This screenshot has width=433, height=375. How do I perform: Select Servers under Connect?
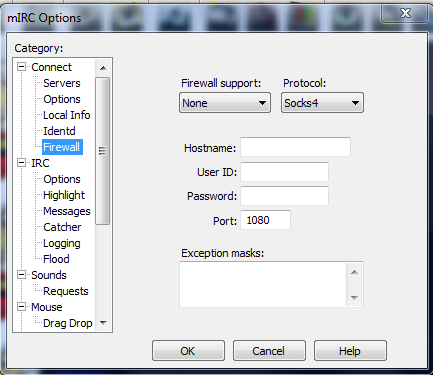pos(62,83)
